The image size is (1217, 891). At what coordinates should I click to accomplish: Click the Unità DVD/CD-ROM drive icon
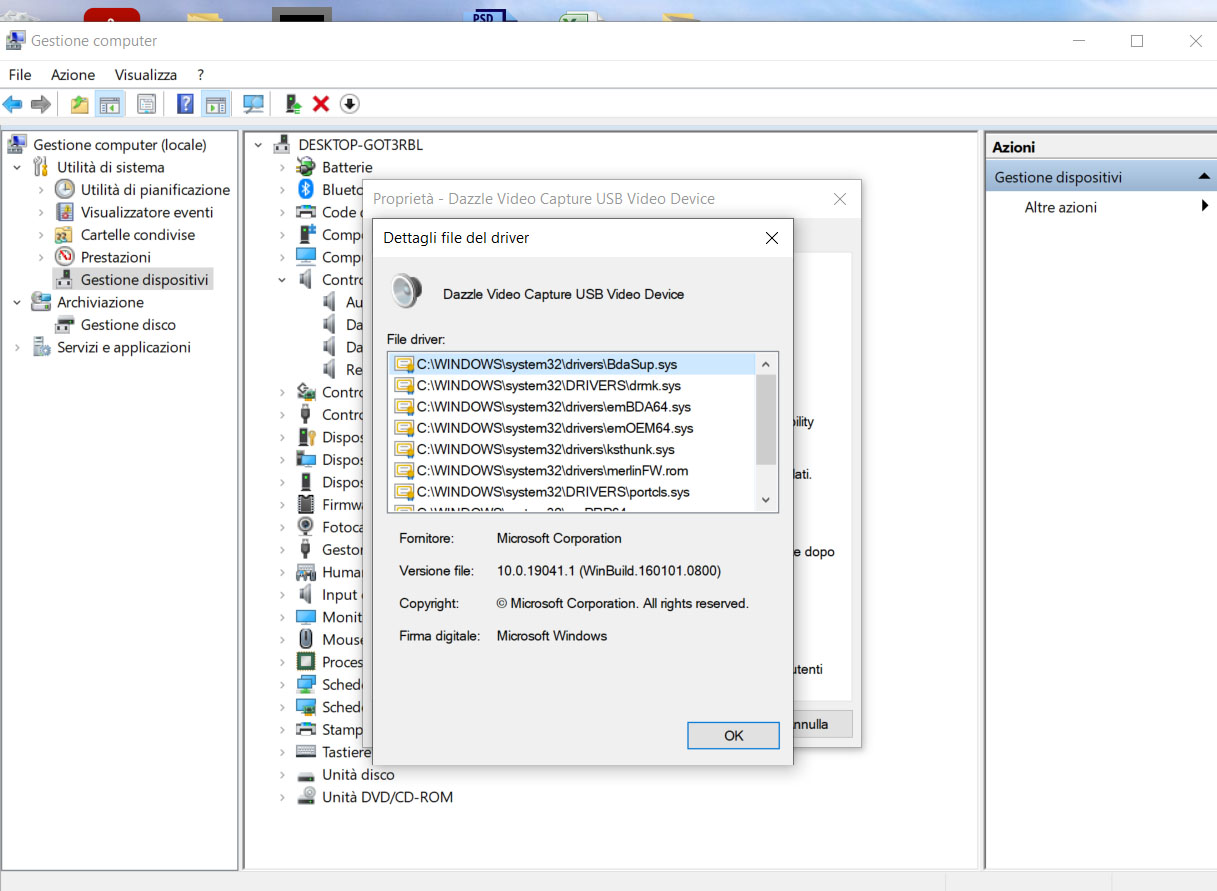[x=306, y=797]
